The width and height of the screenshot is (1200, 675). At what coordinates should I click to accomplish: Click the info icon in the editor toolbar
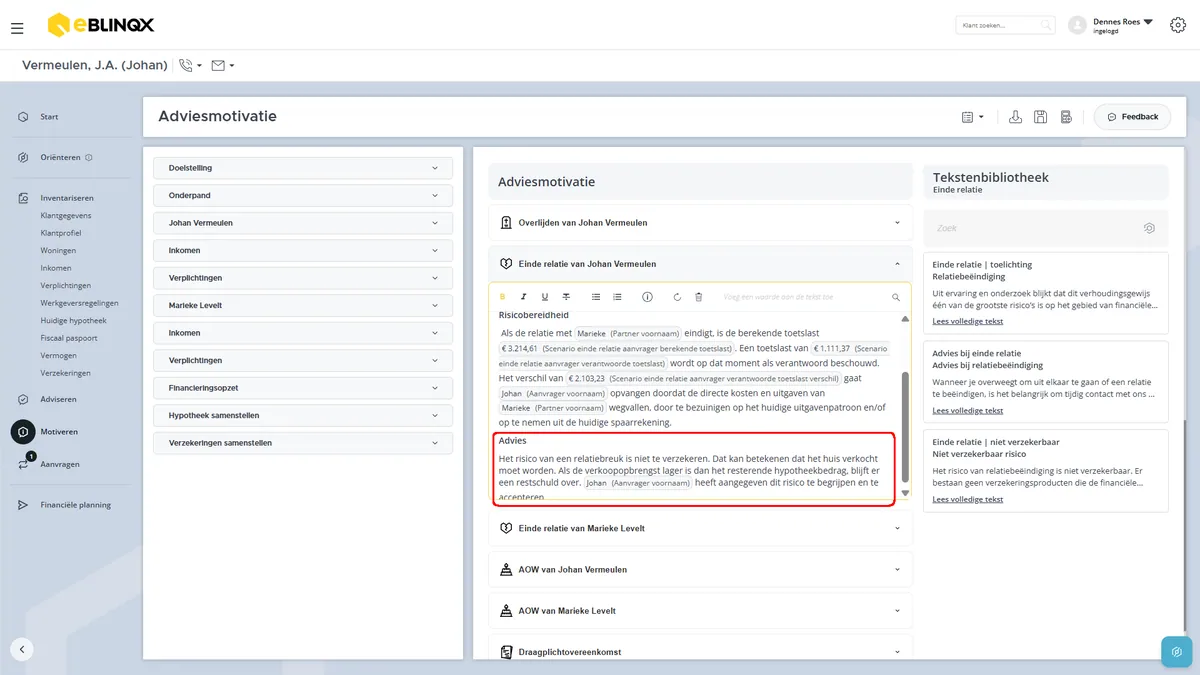point(647,297)
